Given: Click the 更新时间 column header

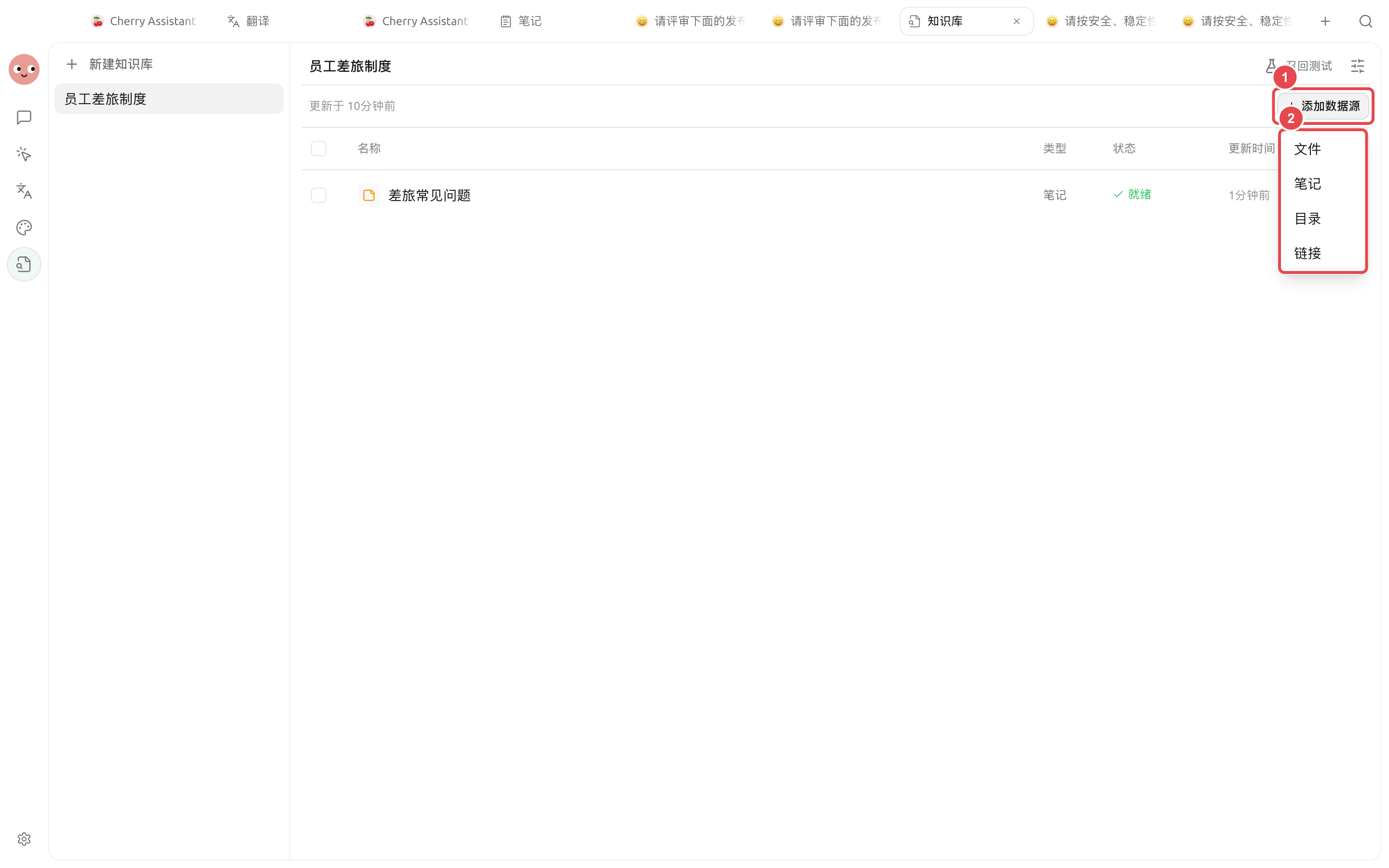Looking at the screenshot, I should point(1251,149).
